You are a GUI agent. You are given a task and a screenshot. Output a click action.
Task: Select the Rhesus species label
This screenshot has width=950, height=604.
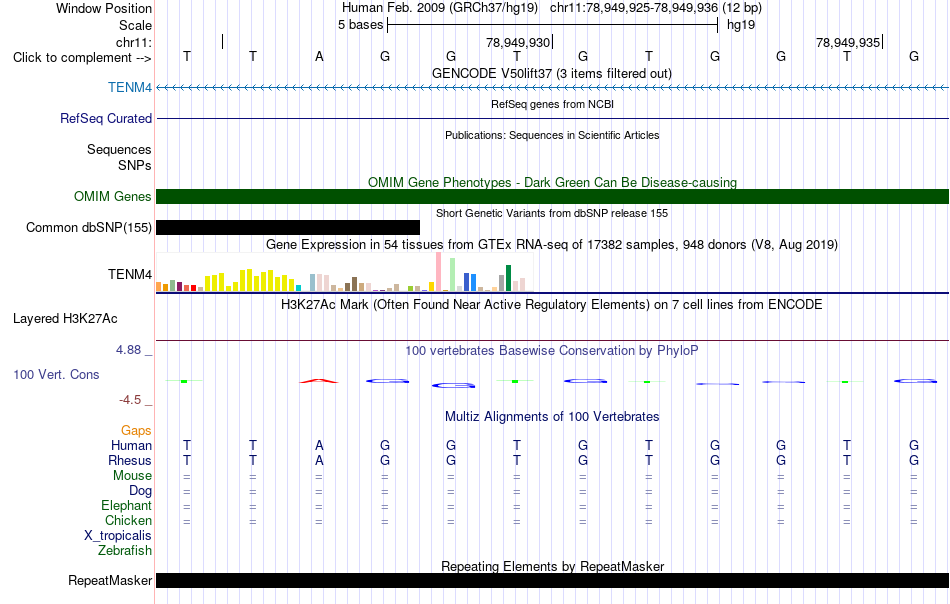click(x=130, y=460)
